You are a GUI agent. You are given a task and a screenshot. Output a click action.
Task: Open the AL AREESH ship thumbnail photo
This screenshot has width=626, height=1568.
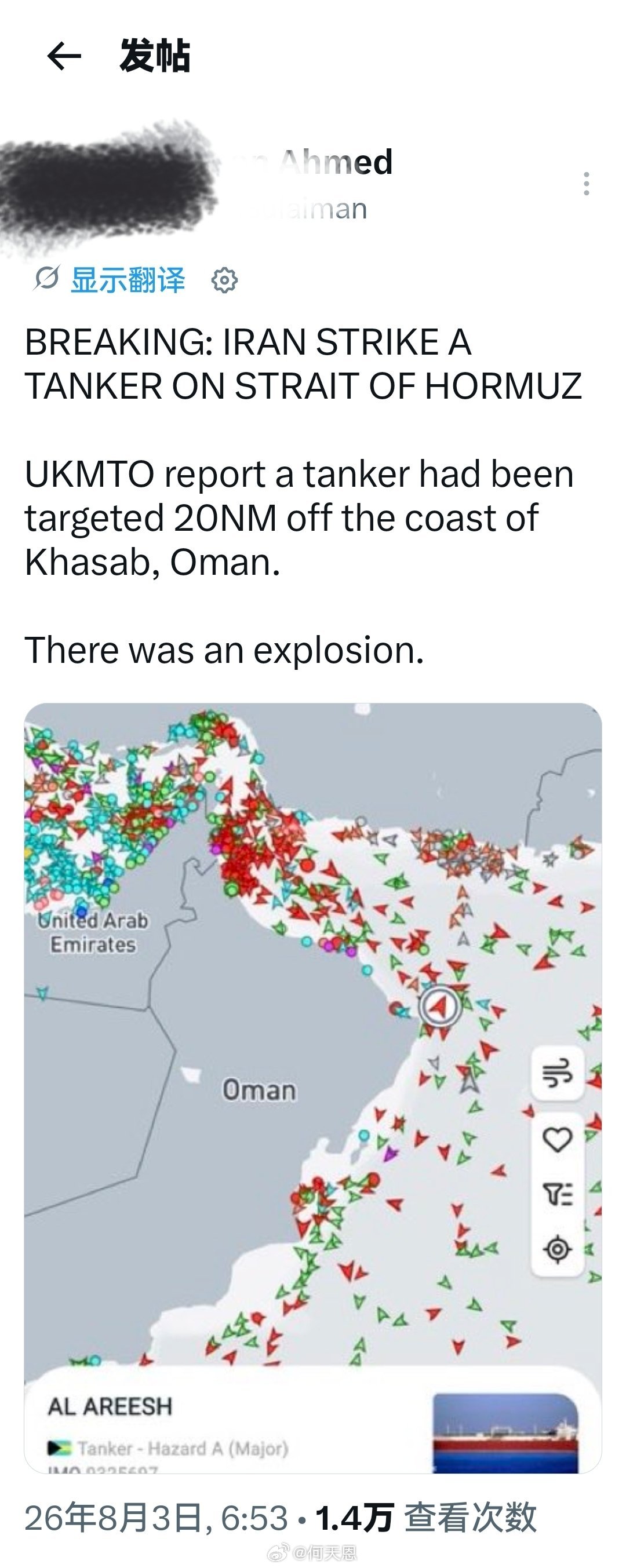505,1432
